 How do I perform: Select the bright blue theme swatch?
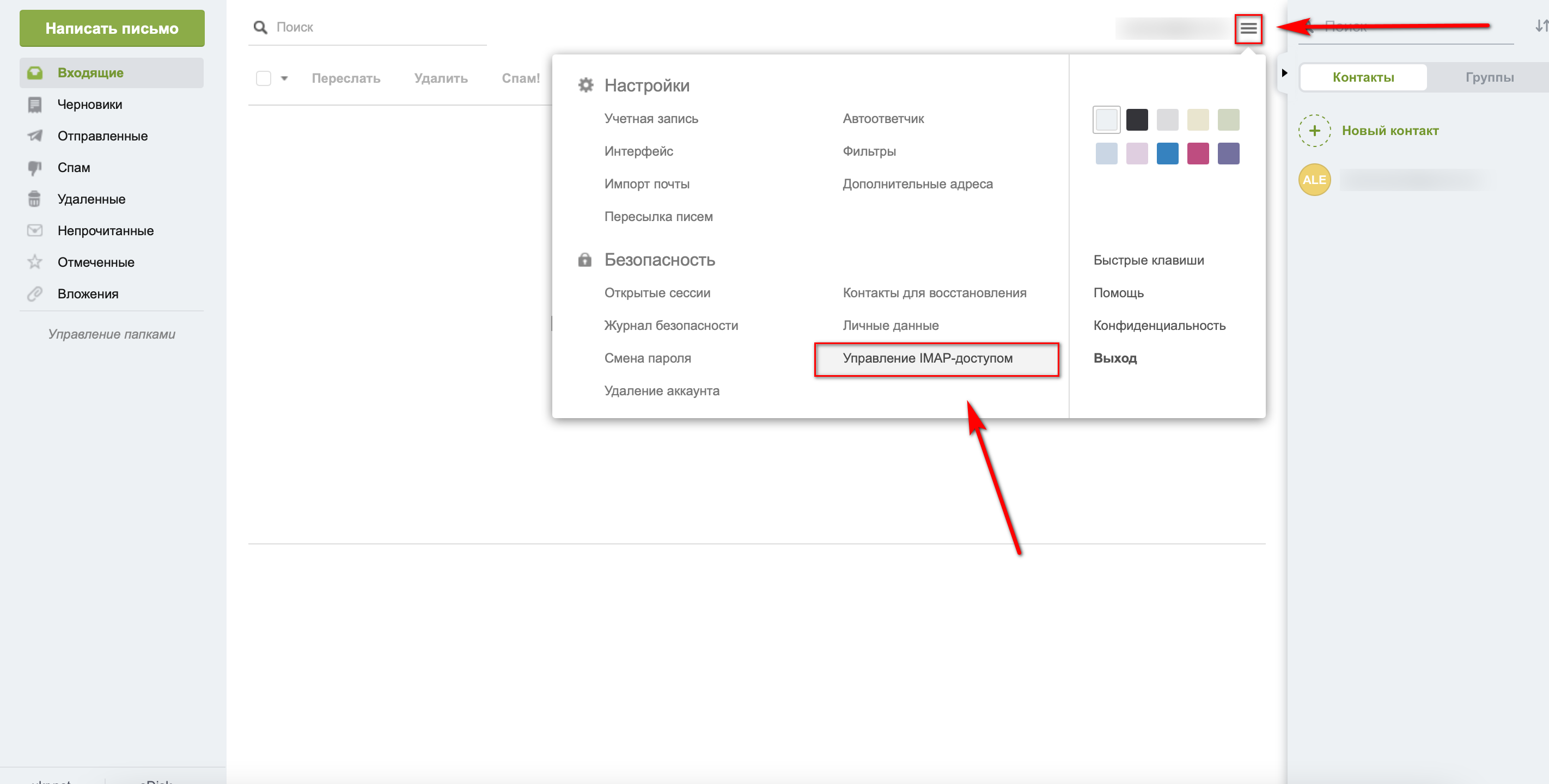click(1167, 154)
